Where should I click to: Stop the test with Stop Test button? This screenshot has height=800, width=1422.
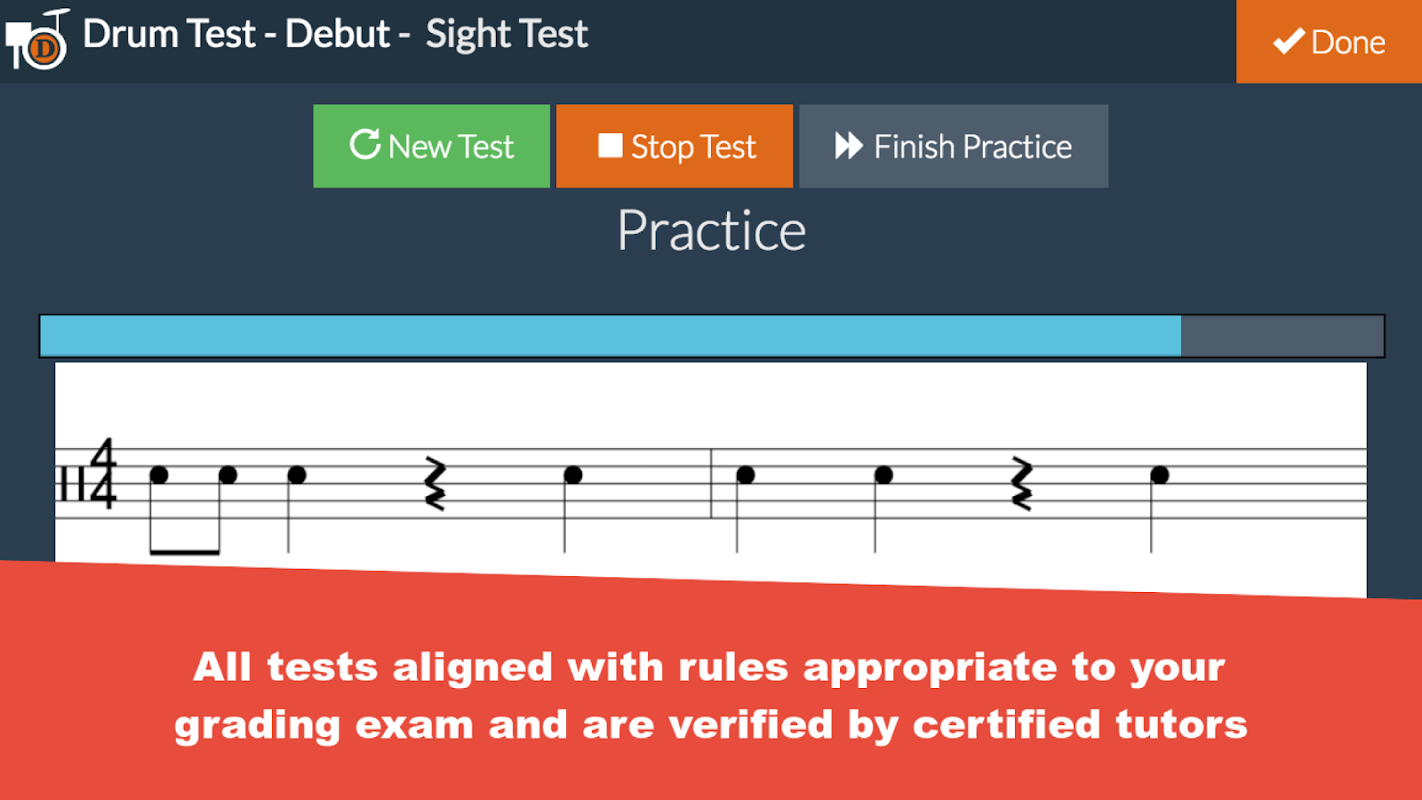[674, 146]
